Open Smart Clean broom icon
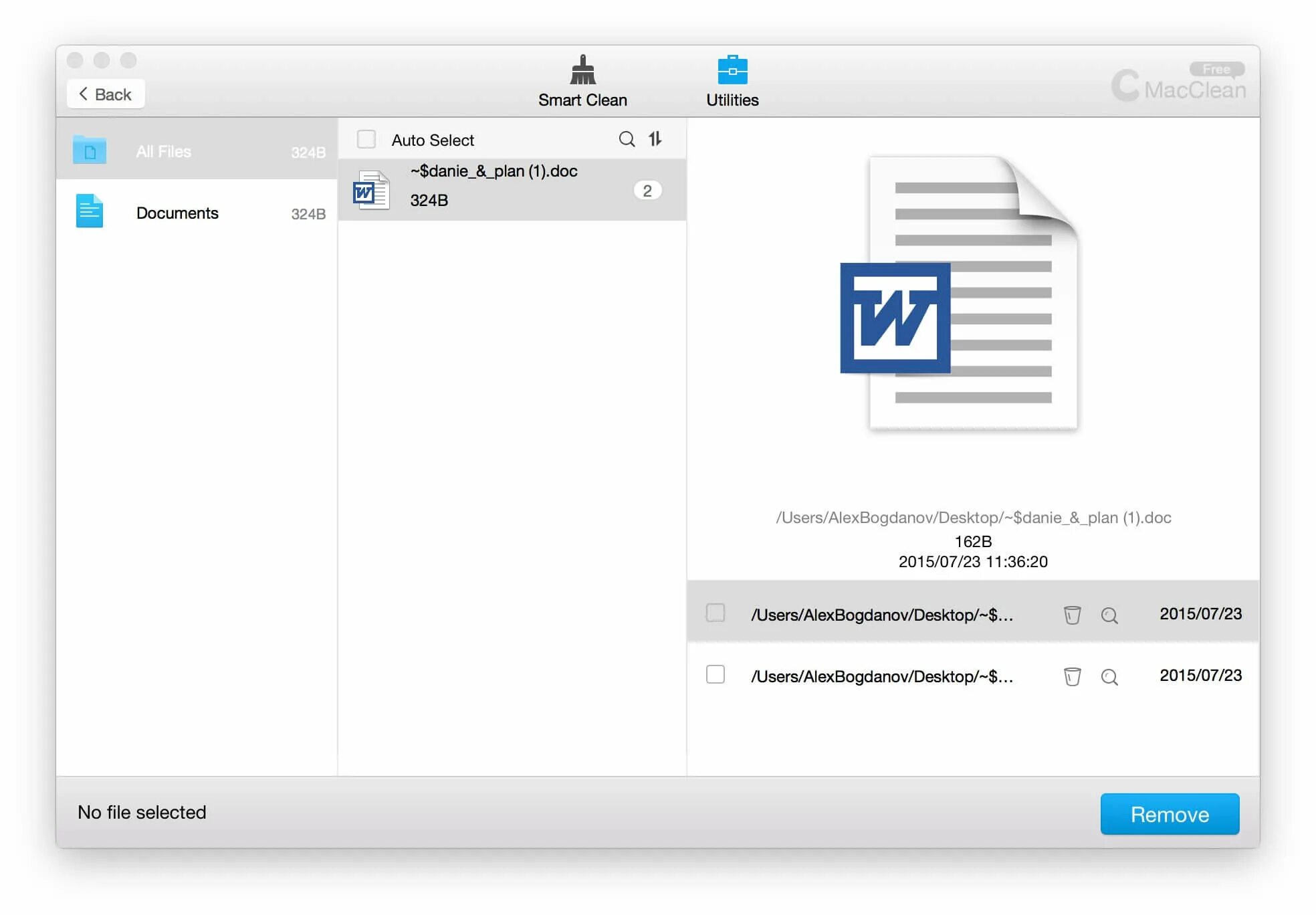The height and width of the screenshot is (915, 1316). click(582, 70)
